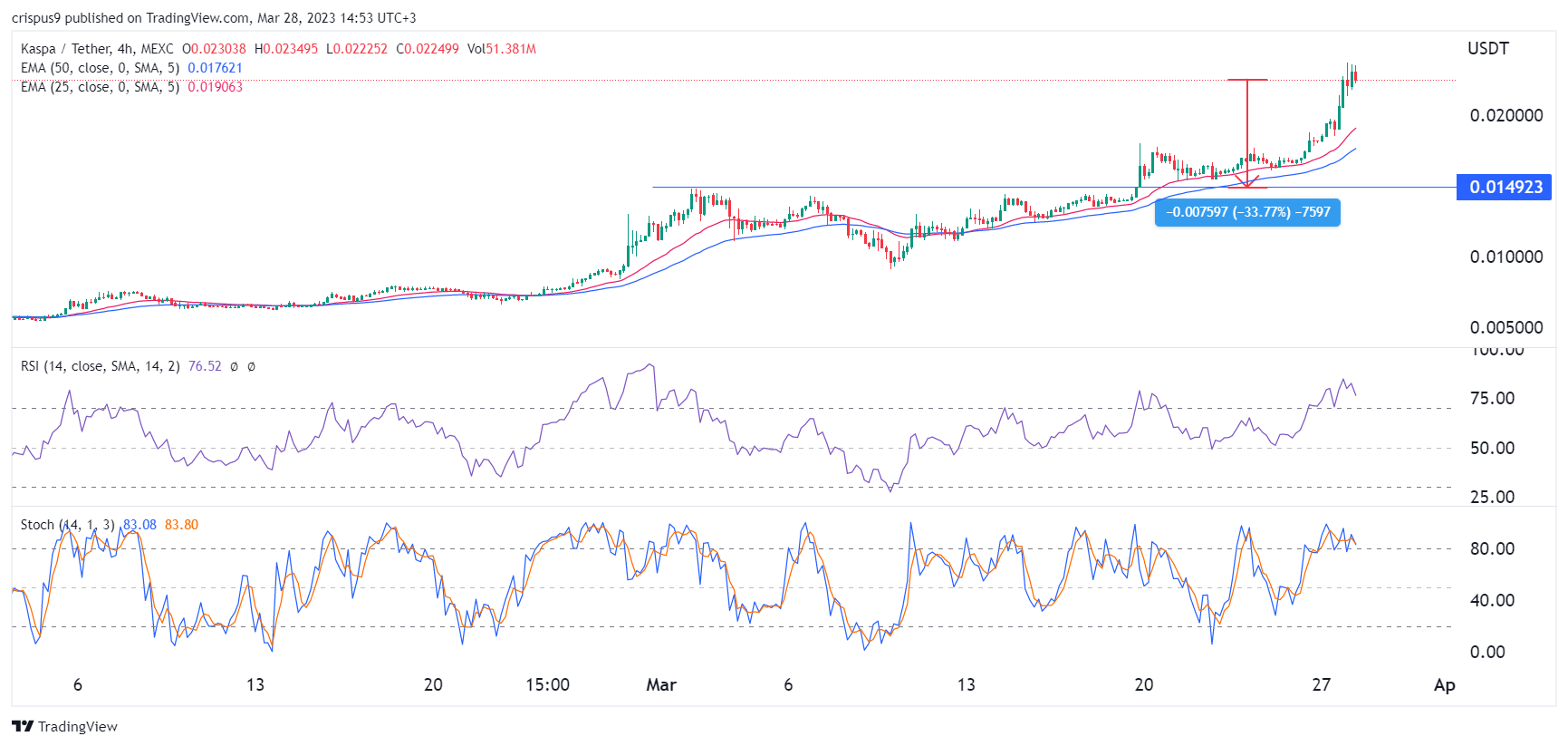Click the 0.010000 price axis label
Screen dimensions: 1568x746
[1506, 257]
